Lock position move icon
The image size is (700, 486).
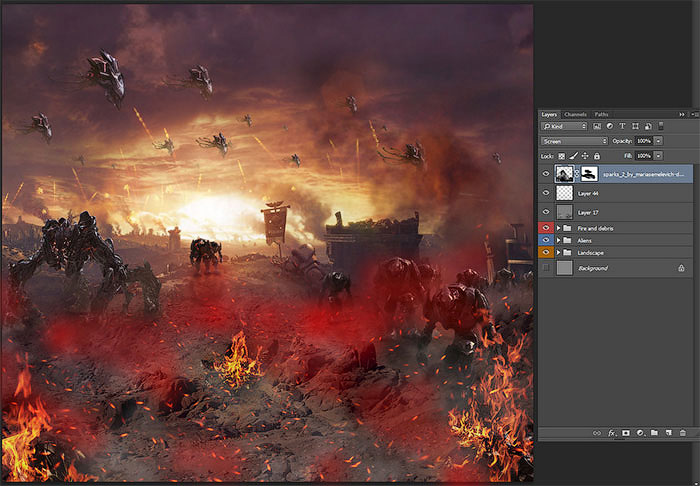585,156
